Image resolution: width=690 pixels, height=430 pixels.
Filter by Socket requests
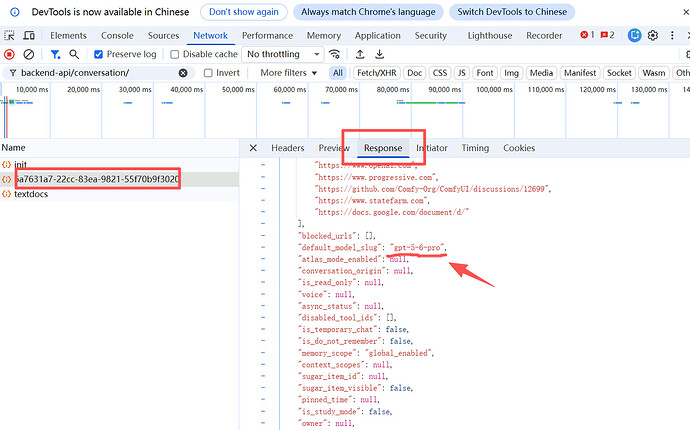[619, 73]
